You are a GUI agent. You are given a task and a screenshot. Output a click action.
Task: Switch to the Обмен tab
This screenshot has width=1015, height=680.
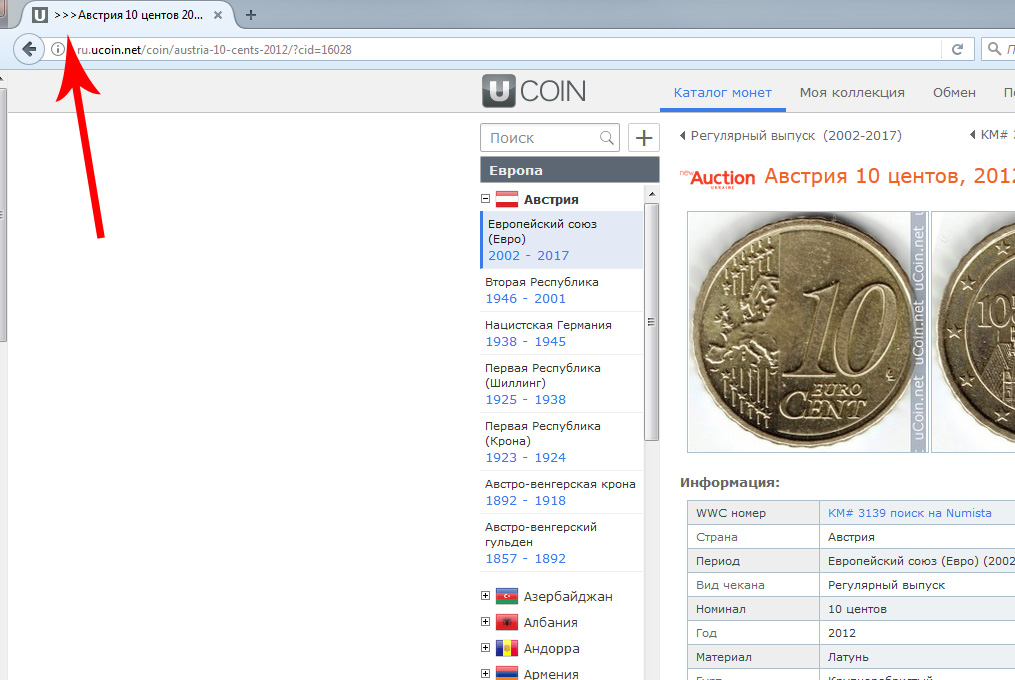954,92
